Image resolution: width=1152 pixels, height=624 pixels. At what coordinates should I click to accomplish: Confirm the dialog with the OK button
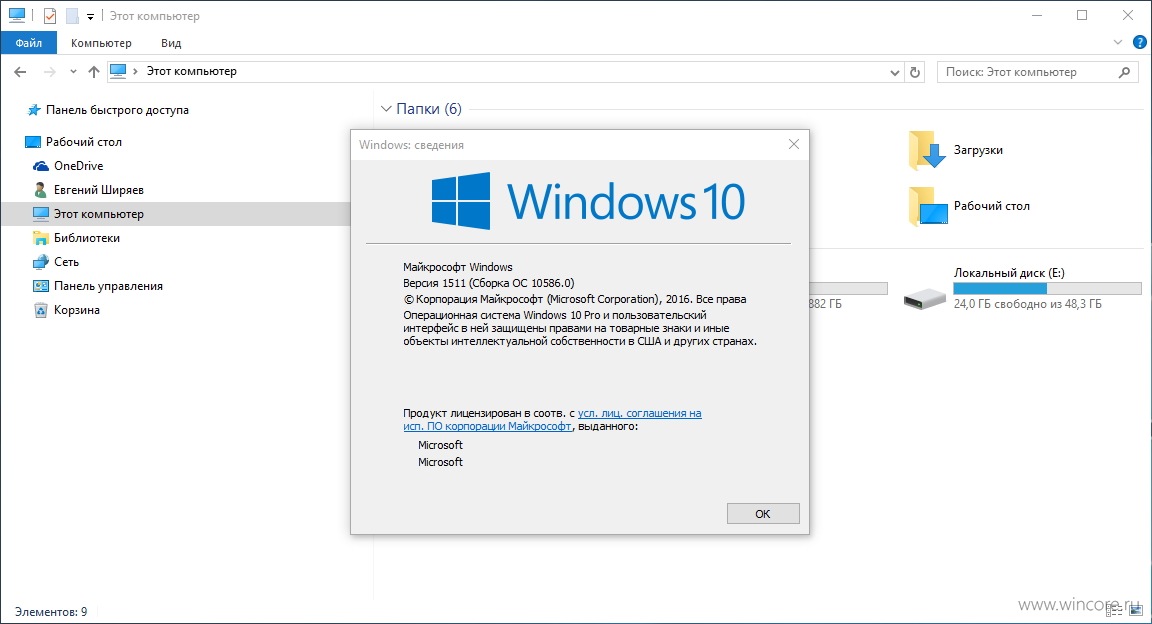coord(763,514)
